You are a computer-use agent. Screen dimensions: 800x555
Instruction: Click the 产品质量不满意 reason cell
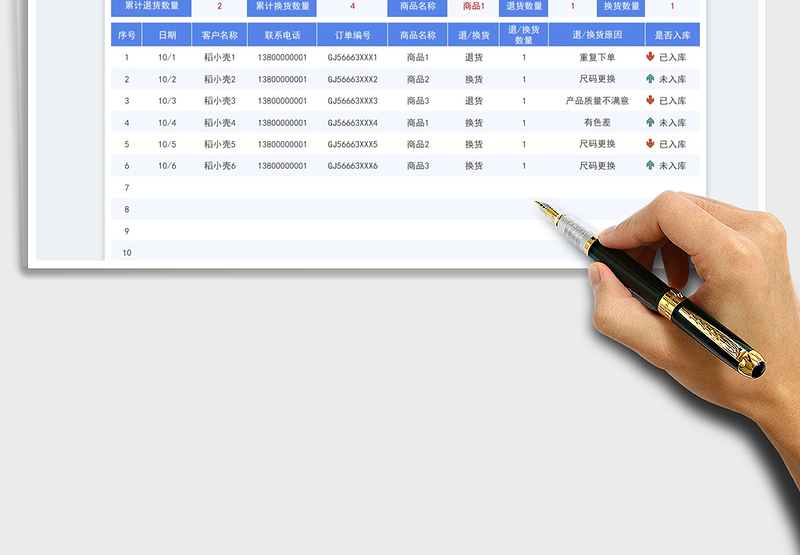(x=598, y=101)
